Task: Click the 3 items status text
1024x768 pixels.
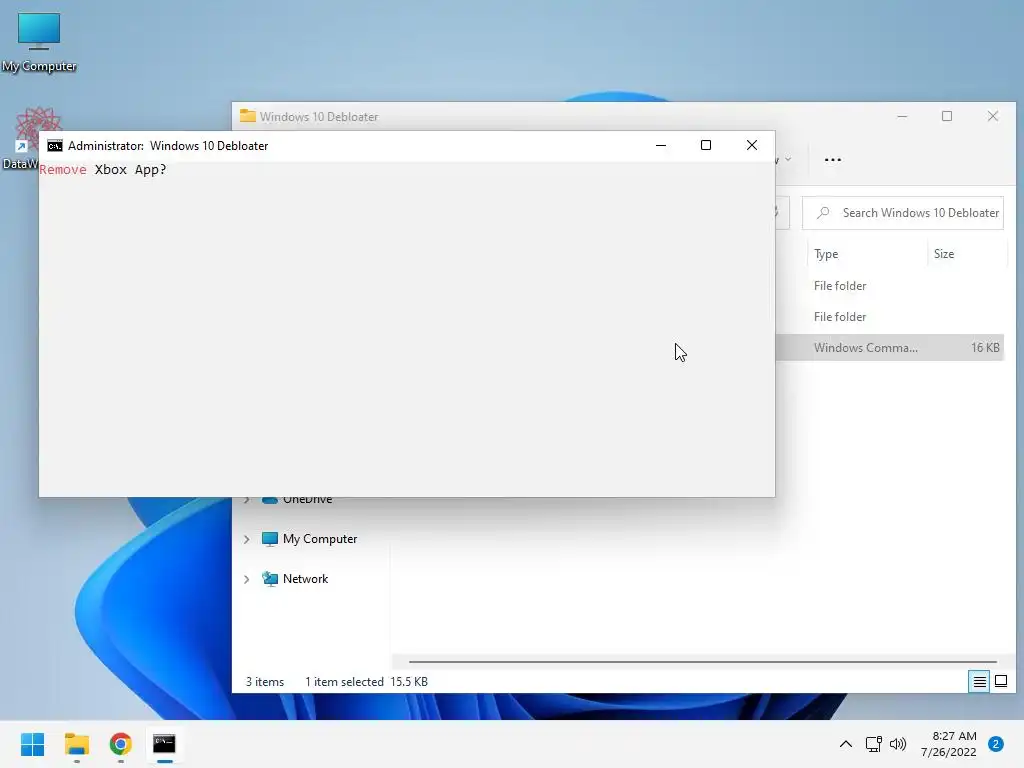Action: point(264,682)
